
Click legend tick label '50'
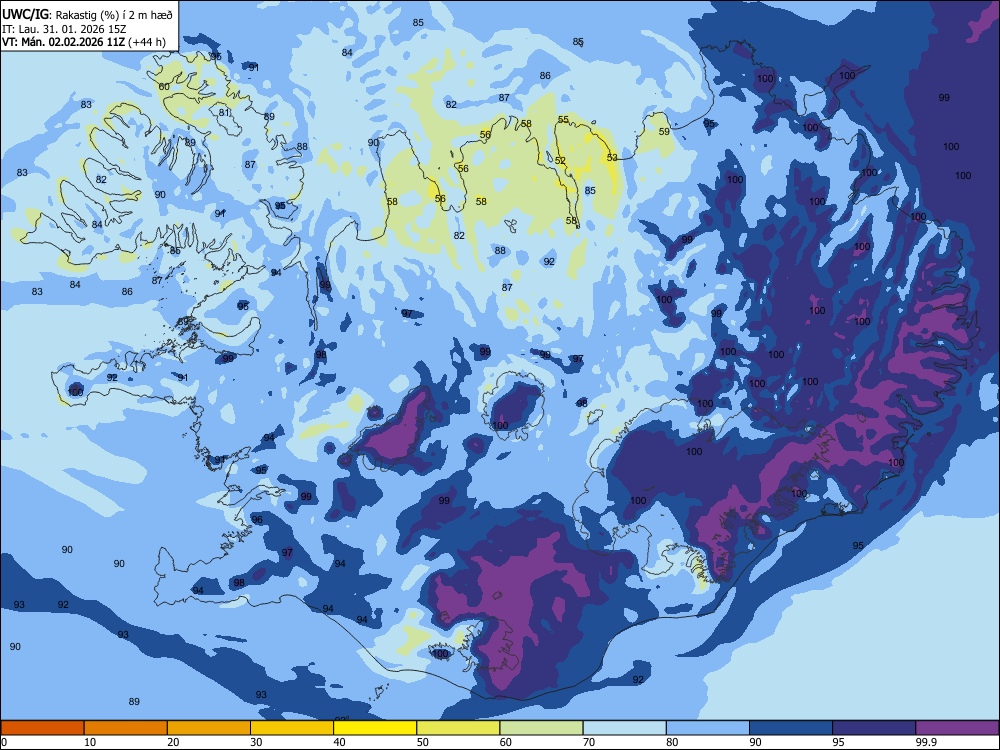click(x=423, y=742)
